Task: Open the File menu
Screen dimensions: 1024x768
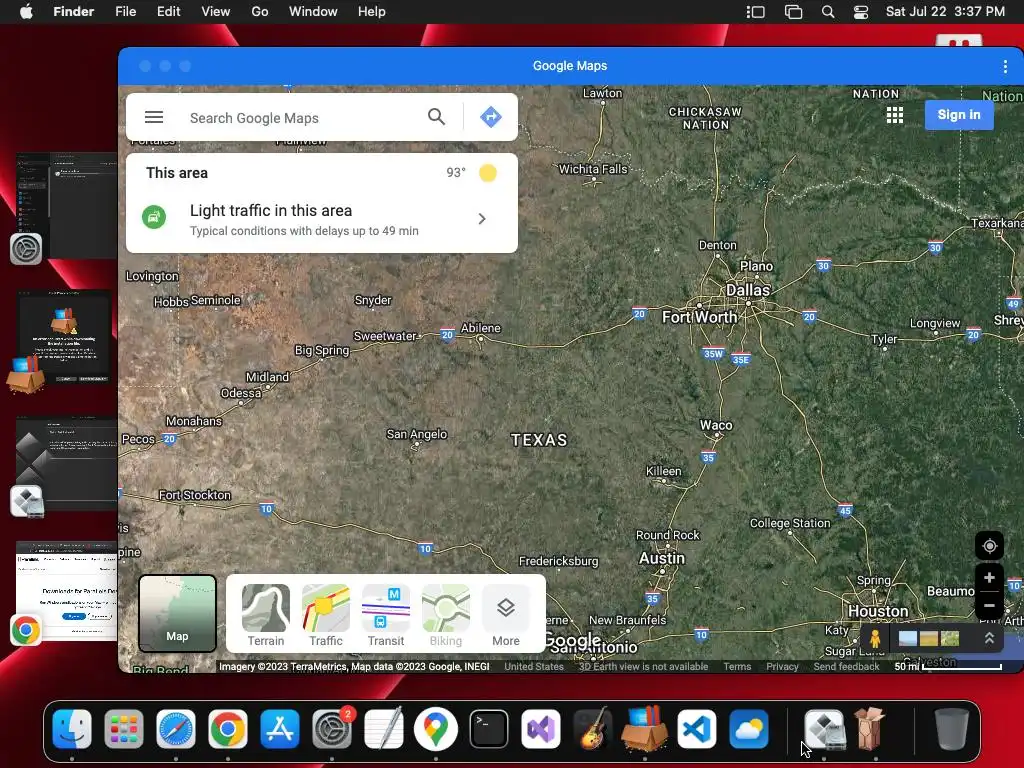Action: [x=125, y=12]
